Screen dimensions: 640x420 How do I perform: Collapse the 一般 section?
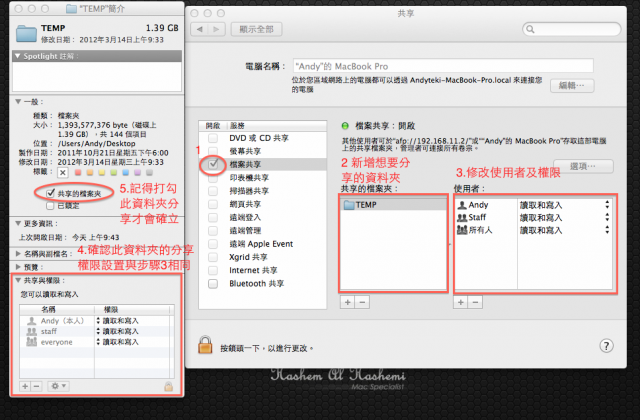point(18,102)
